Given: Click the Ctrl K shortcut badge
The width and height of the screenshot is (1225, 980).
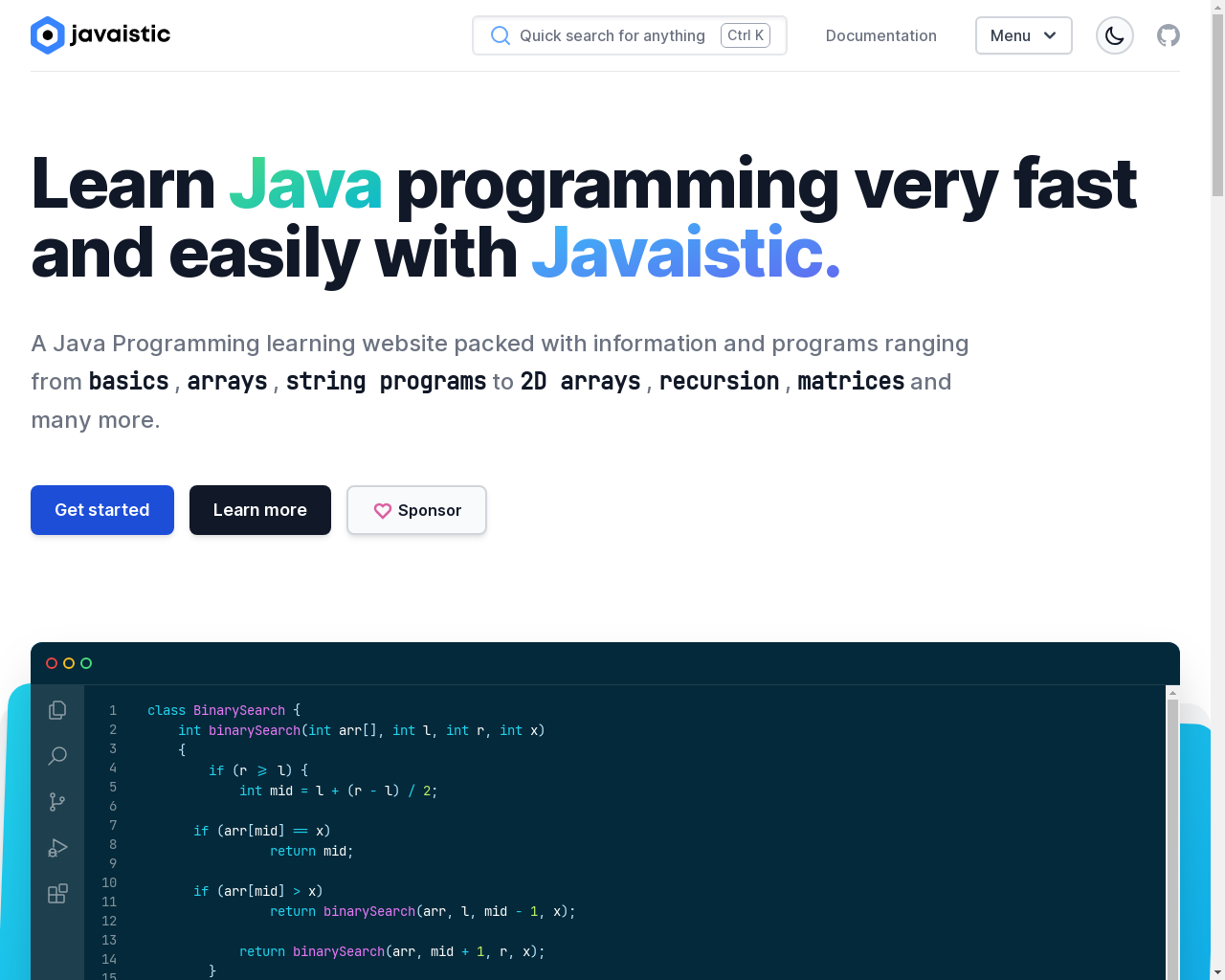Looking at the screenshot, I should (x=746, y=35).
